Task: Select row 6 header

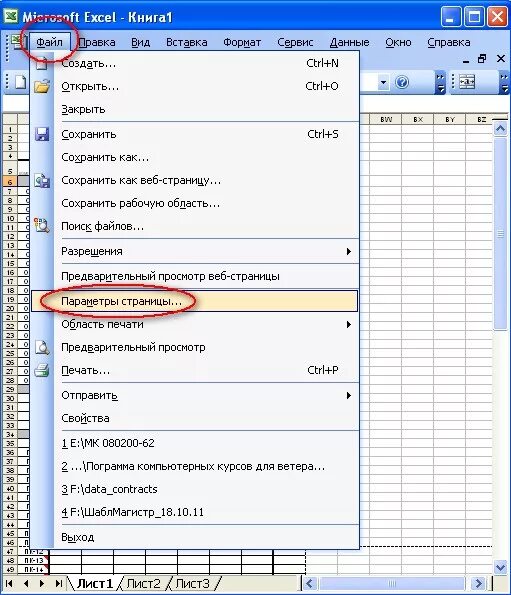Action: 10,182
